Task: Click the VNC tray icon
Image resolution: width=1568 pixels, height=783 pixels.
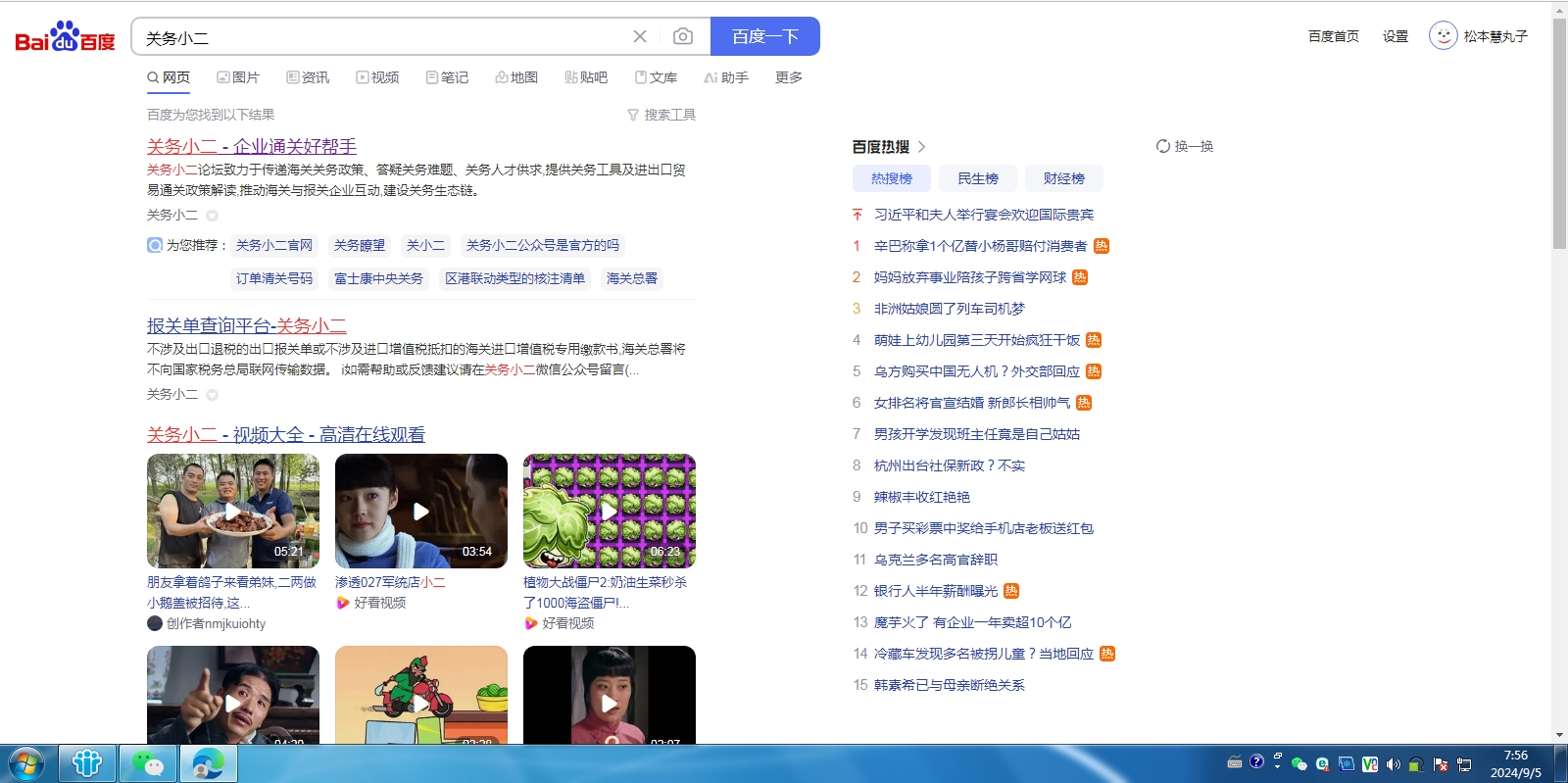Action: coord(1370,764)
